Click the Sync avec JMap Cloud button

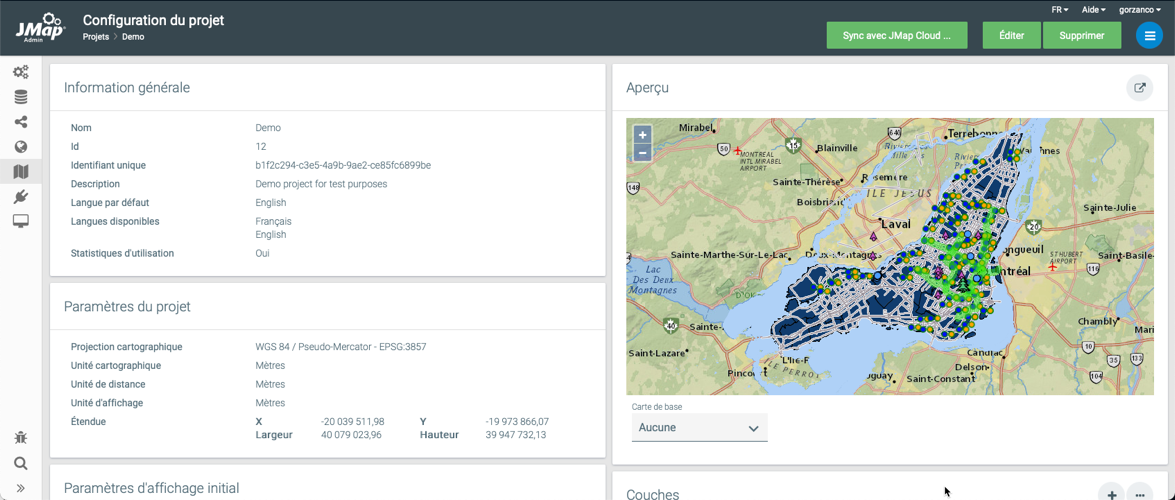[896, 36]
